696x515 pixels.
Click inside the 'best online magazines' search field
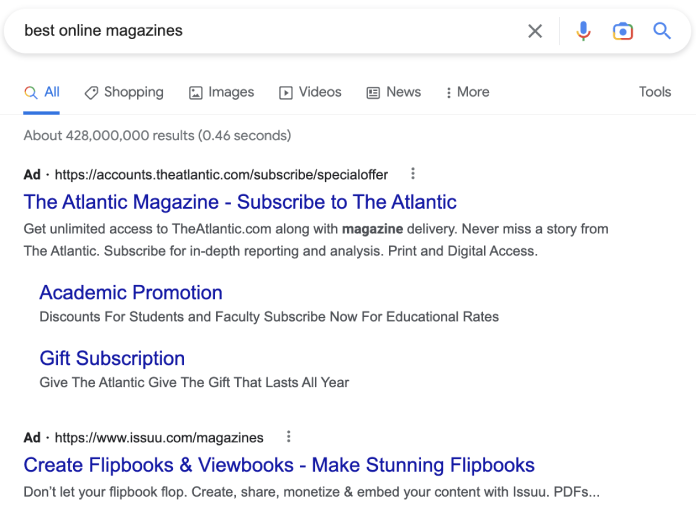(266, 31)
